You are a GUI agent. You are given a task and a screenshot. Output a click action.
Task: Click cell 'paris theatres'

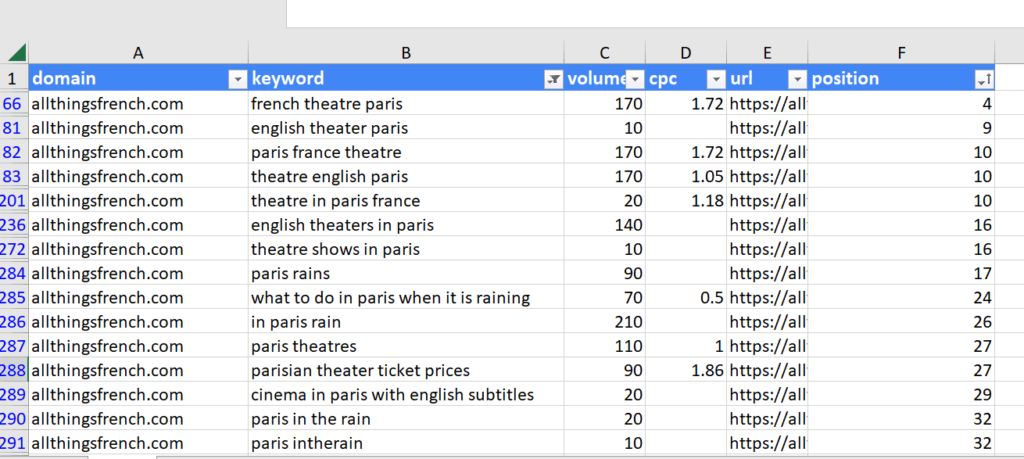pyautogui.click(x=406, y=346)
